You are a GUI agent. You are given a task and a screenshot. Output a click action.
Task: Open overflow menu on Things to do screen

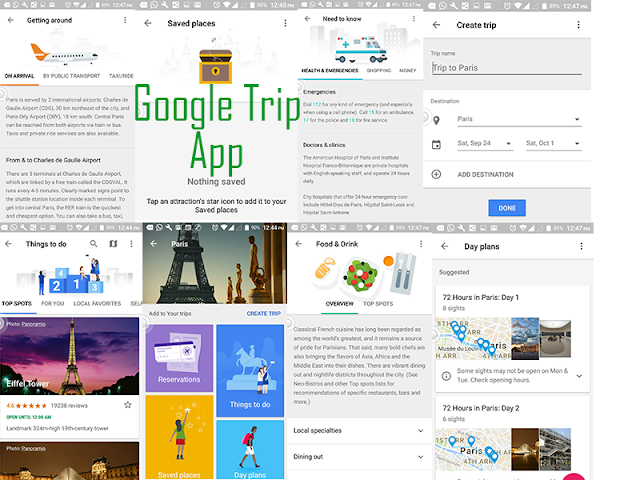point(131,244)
